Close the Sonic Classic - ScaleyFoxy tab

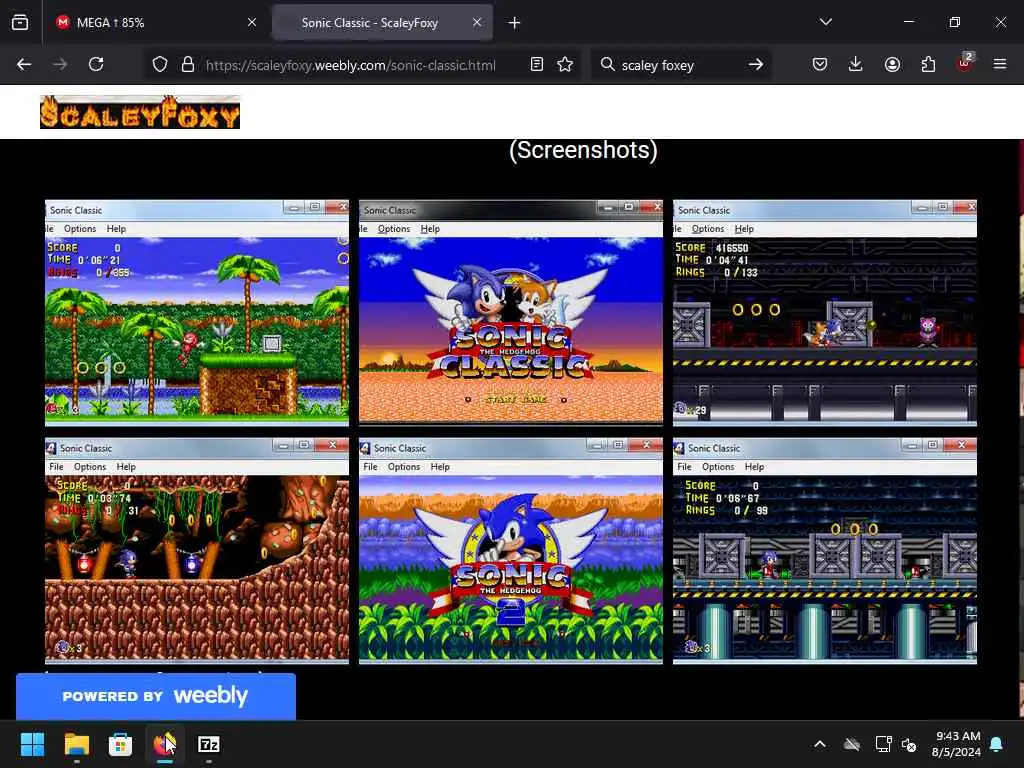(477, 22)
